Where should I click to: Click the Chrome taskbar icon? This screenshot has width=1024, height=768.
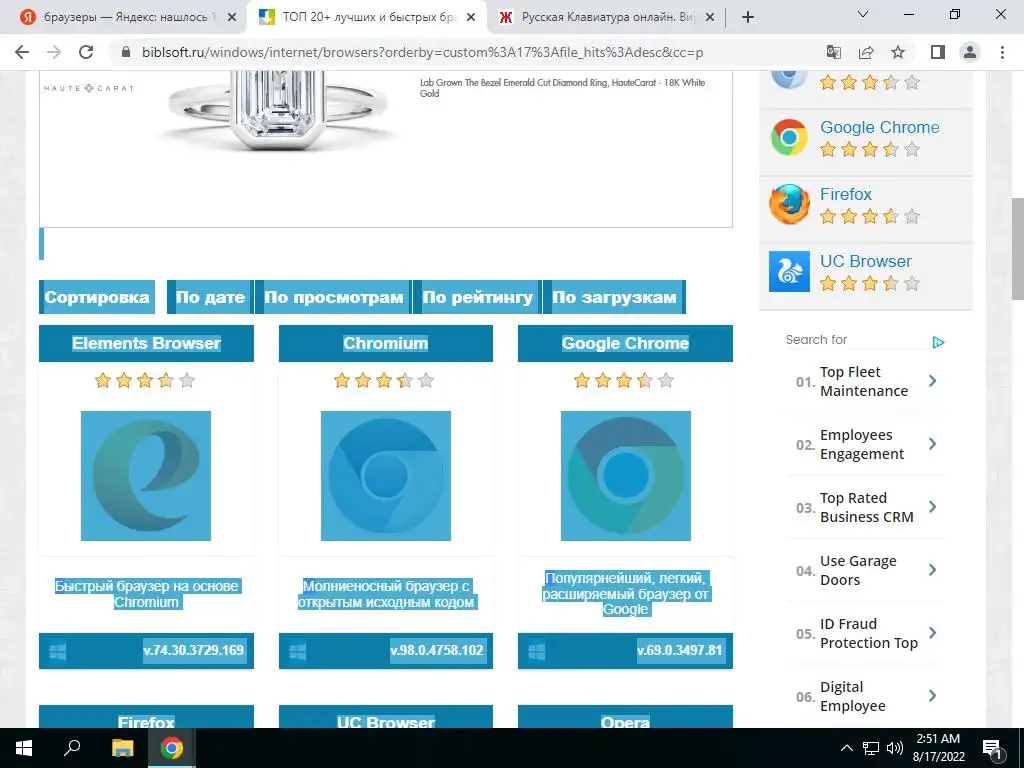(x=172, y=748)
